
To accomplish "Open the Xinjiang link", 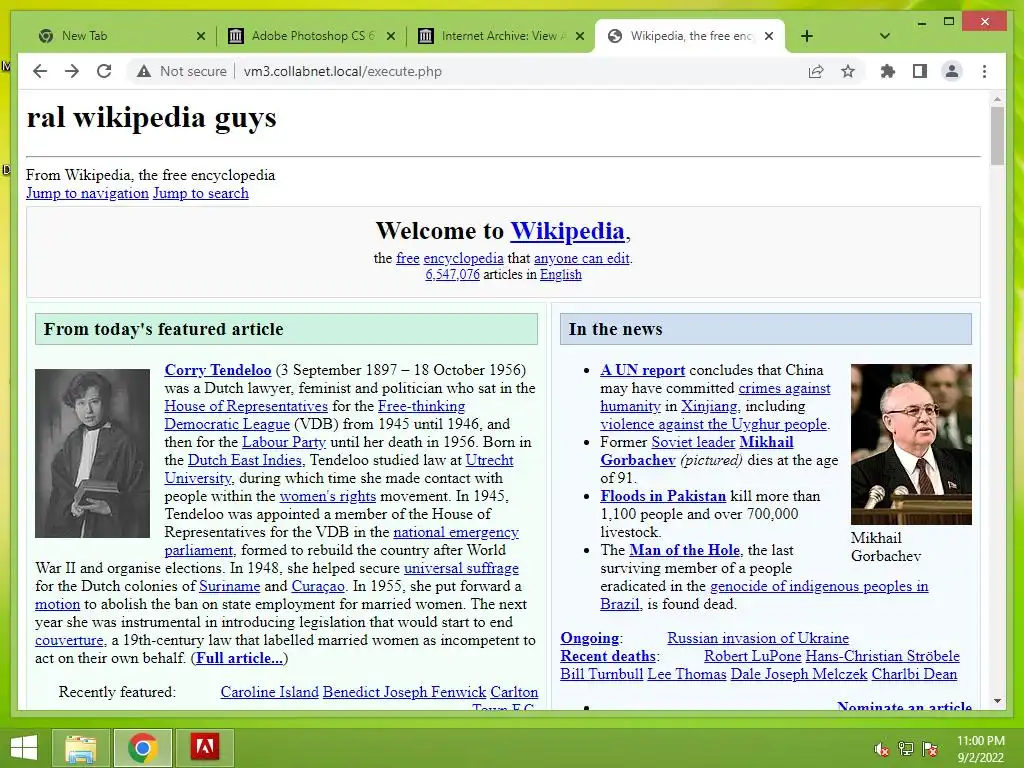I will (709, 406).
